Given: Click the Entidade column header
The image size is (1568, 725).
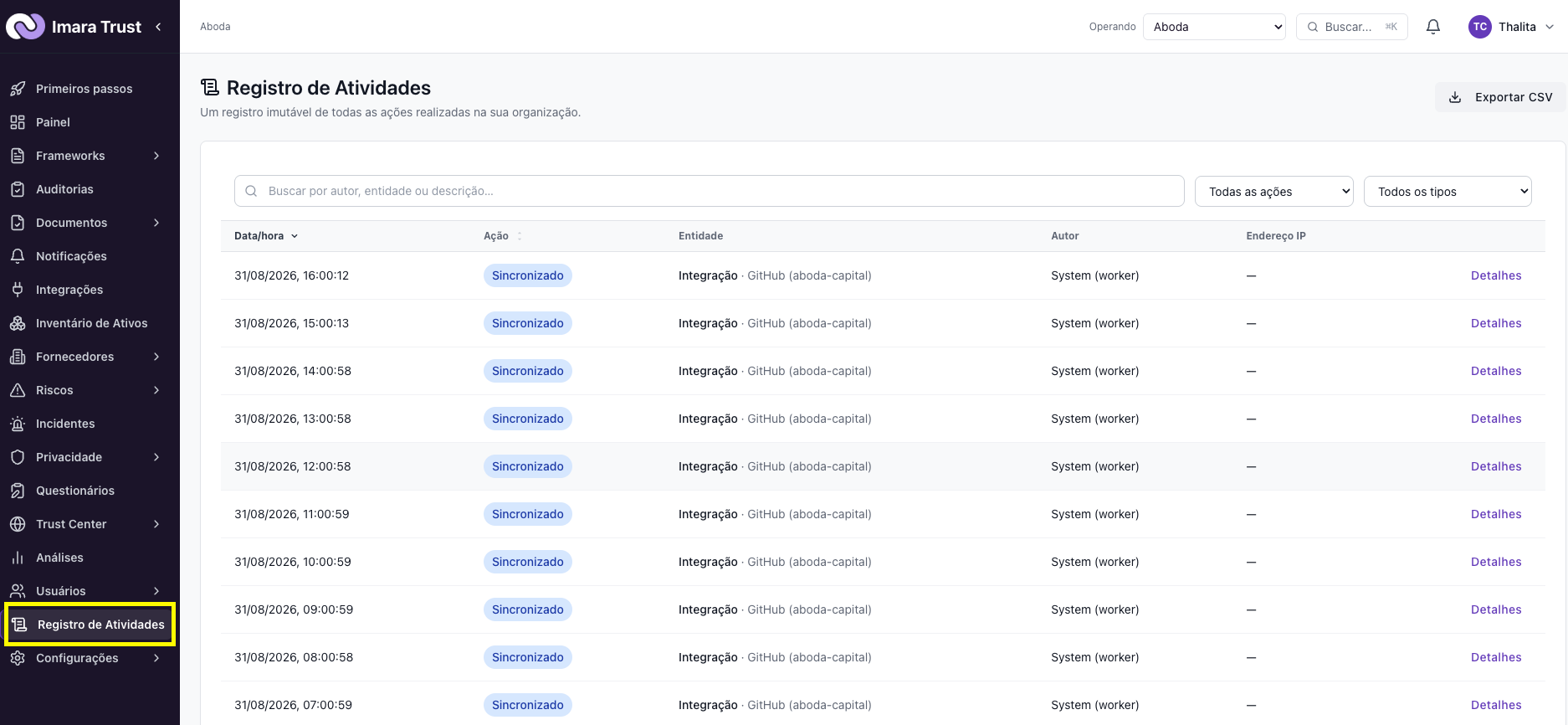Looking at the screenshot, I should 701,236.
